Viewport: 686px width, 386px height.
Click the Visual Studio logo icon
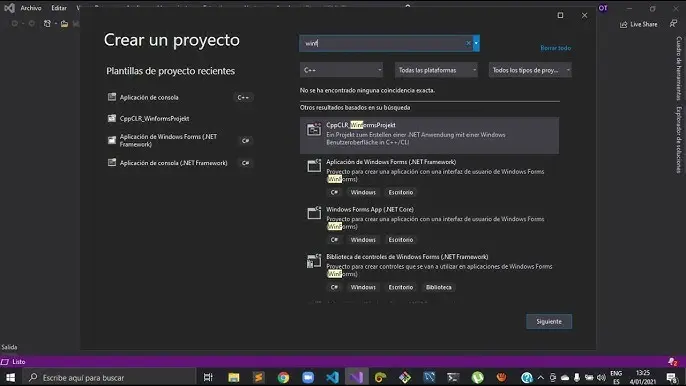pyautogui.click(x=9, y=8)
